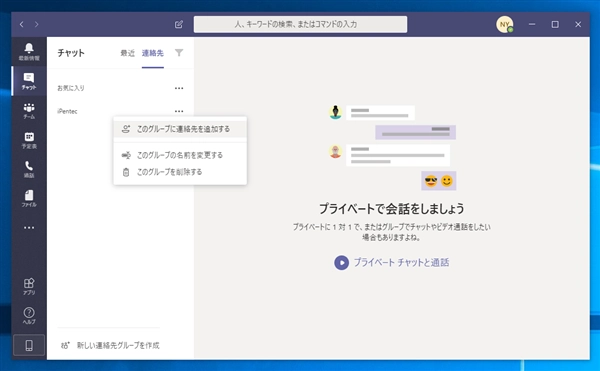Click the mobile app download icon
Screen dimensions: 600x371
29,345
